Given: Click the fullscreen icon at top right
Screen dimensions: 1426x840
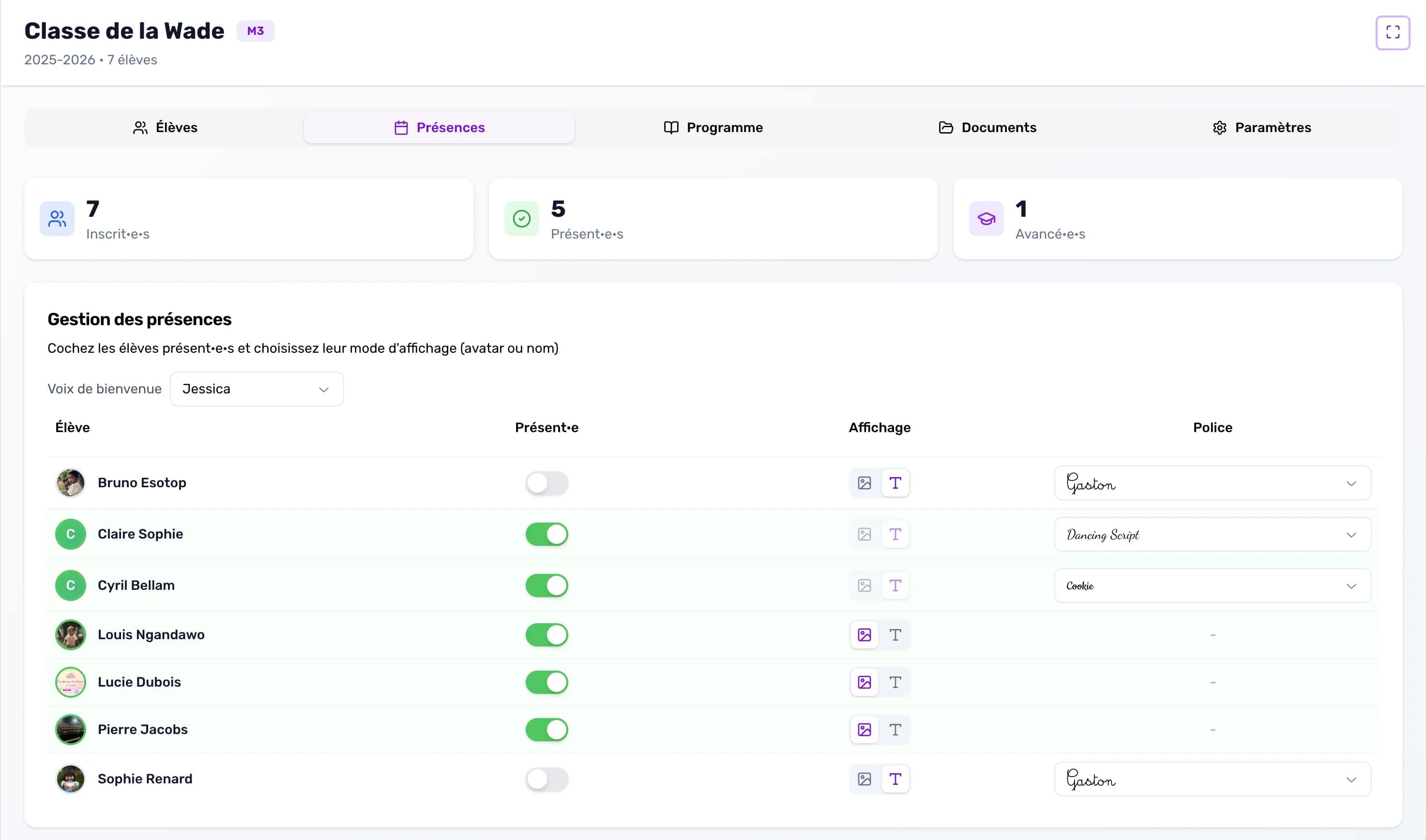Looking at the screenshot, I should [x=1392, y=32].
